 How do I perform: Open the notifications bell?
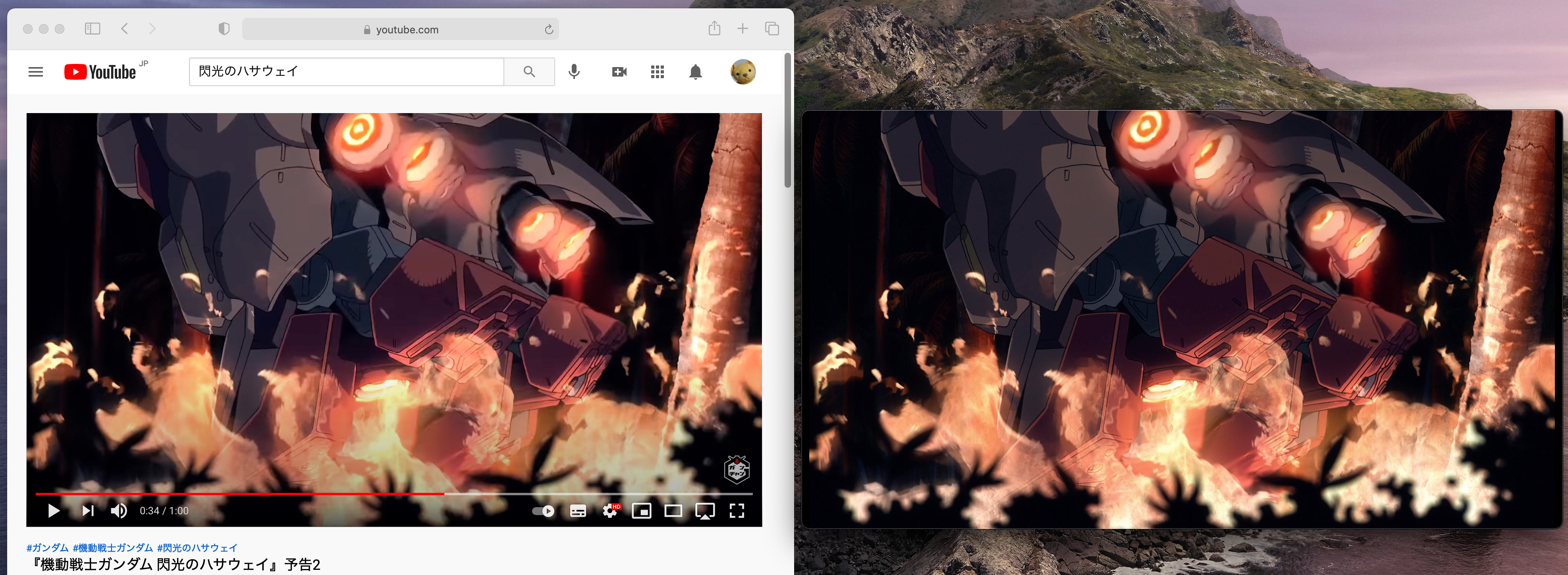click(x=695, y=72)
